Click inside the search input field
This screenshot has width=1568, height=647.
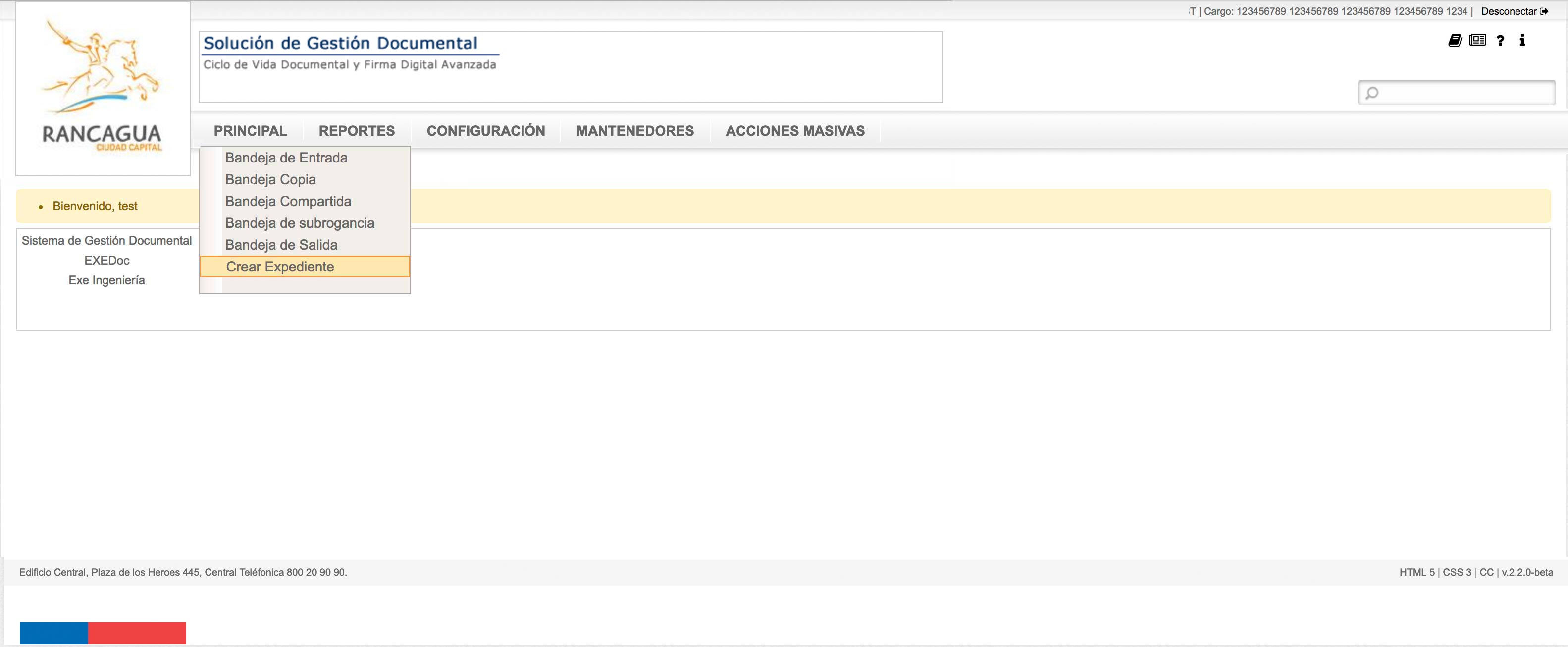click(x=1457, y=93)
